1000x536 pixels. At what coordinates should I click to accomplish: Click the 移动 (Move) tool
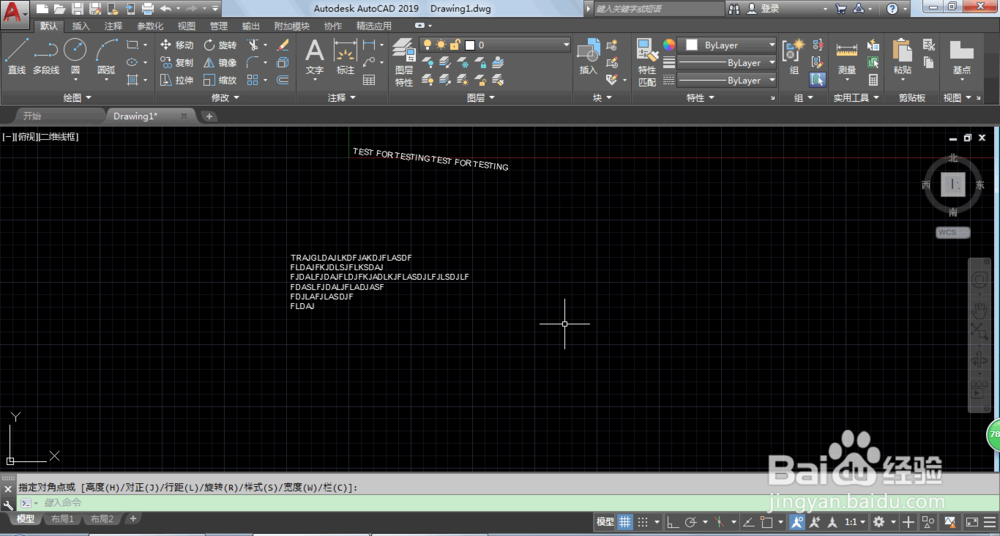click(177, 45)
